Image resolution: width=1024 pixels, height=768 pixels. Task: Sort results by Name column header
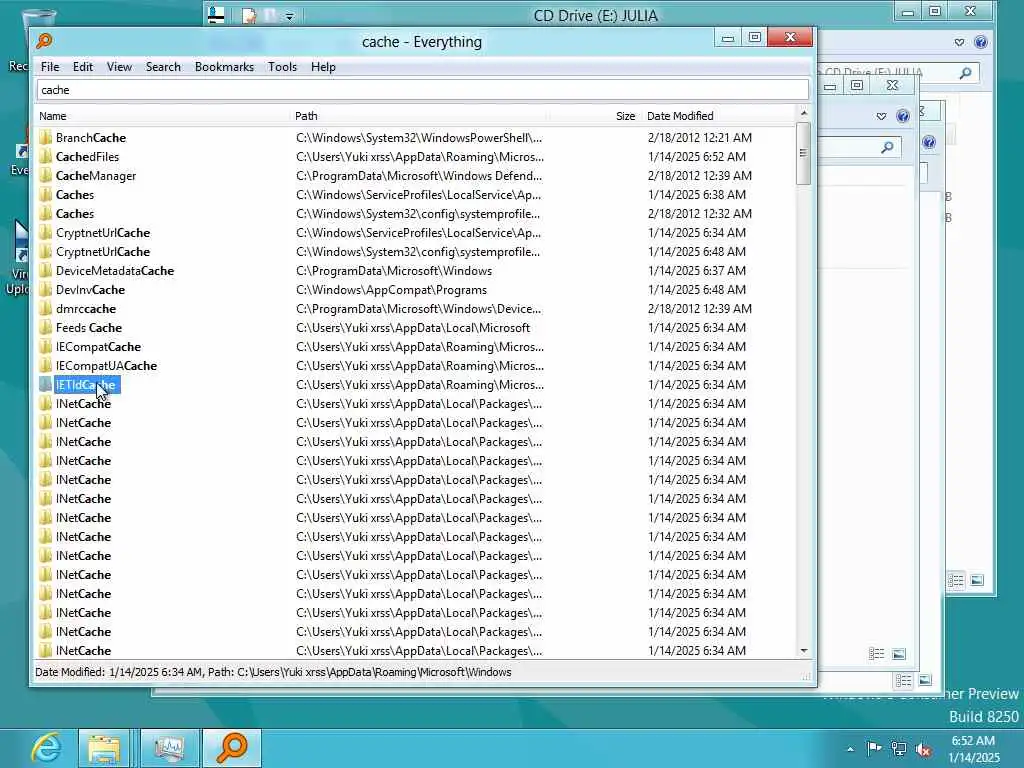[x=162, y=116]
